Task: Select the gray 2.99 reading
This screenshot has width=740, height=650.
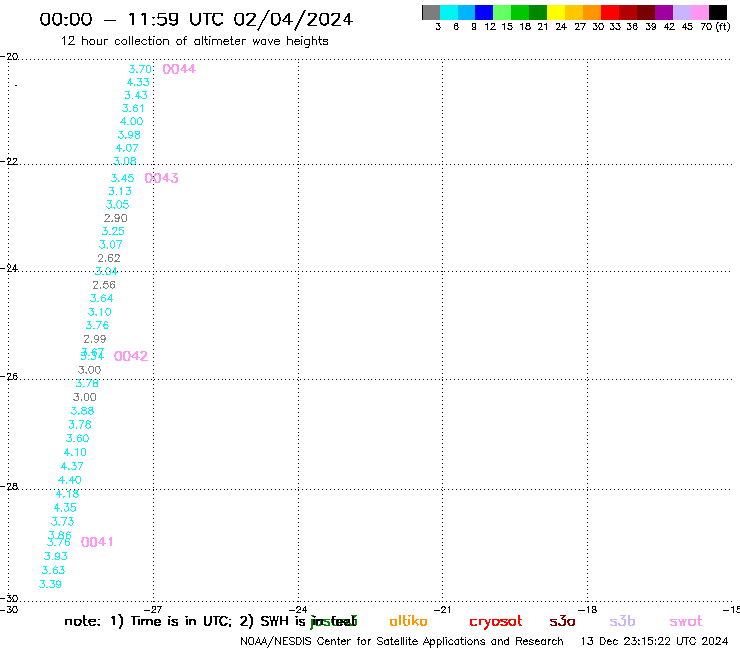Action: point(95,339)
